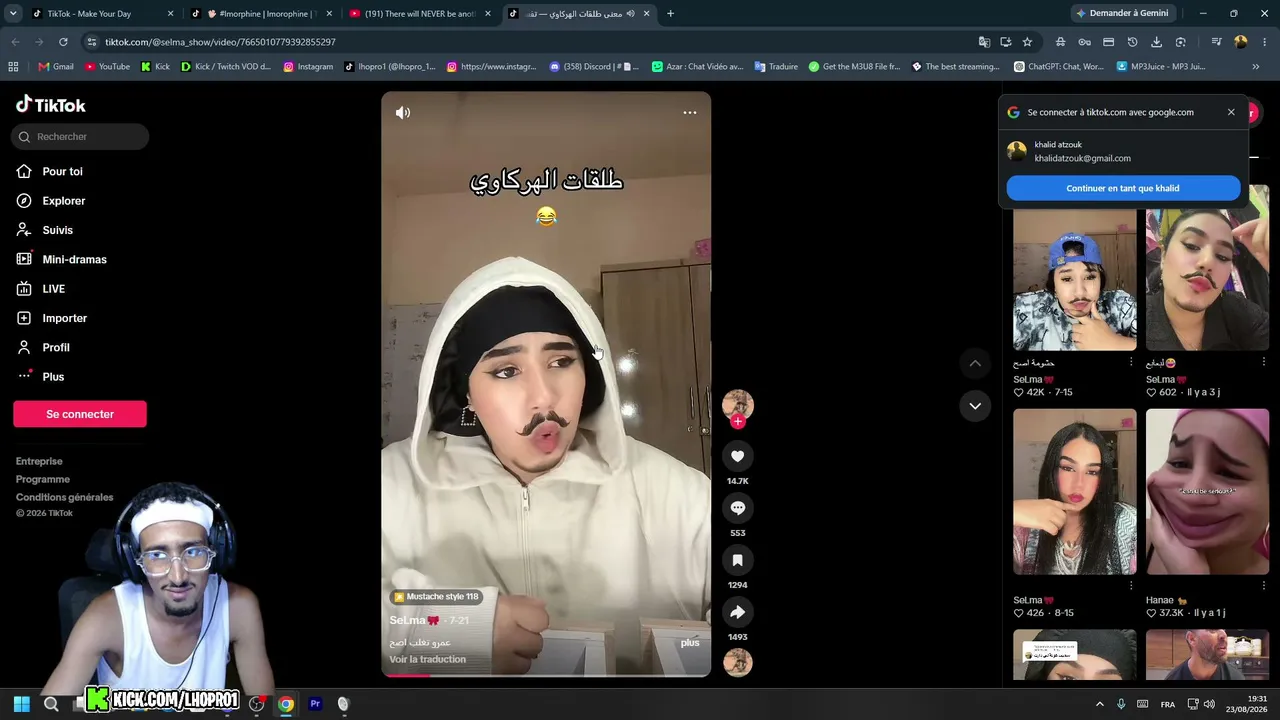Translate this page via the translate icon
Image resolution: width=1280 pixels, height=720 pixels.
pyautogui.click(x=985, y=42)
